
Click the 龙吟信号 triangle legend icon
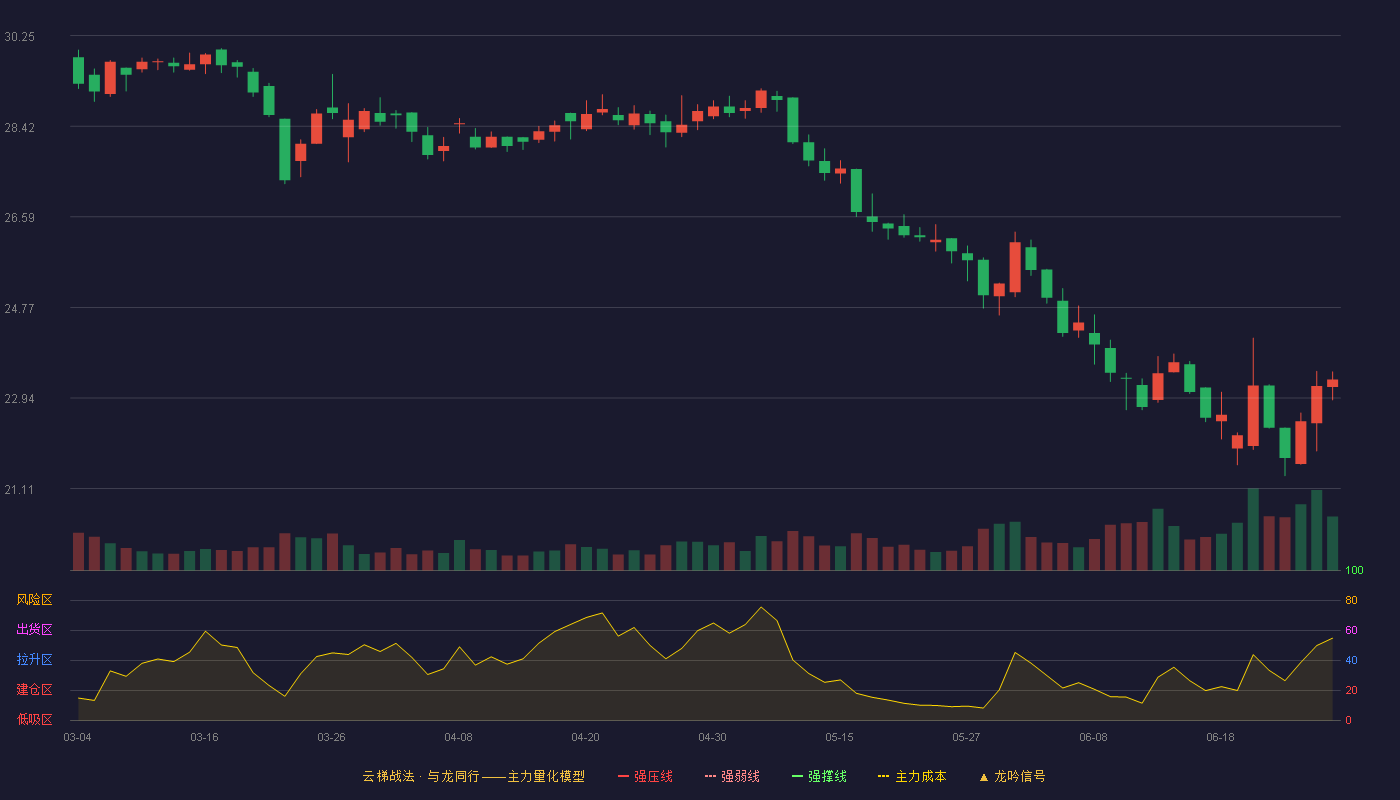(984, 777)
